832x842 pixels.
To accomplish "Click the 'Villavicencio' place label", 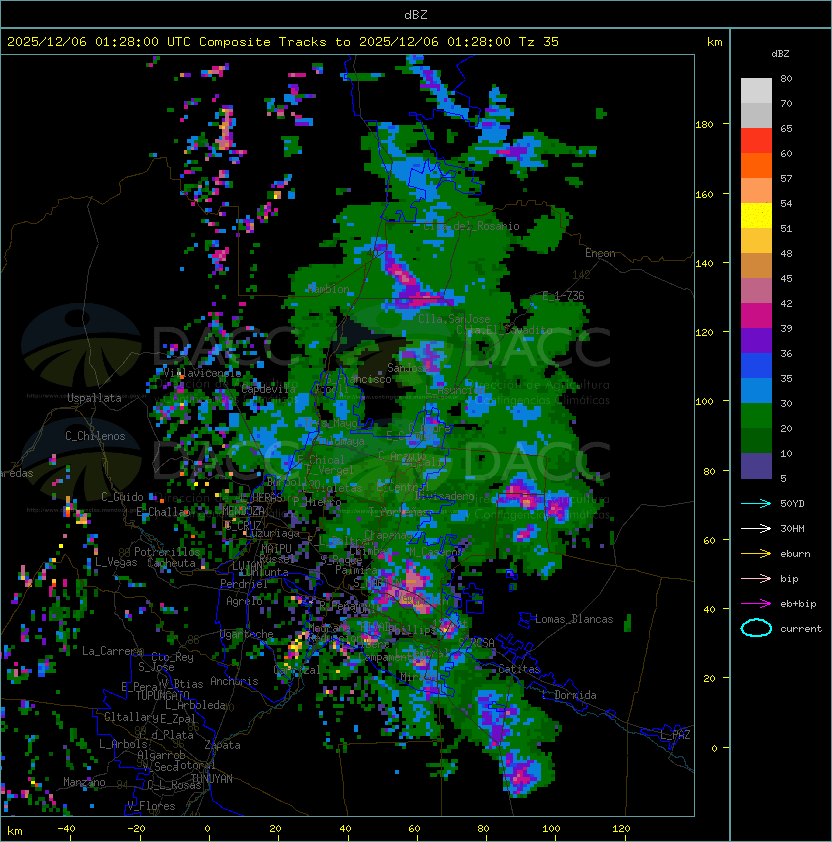I will 202,373.
